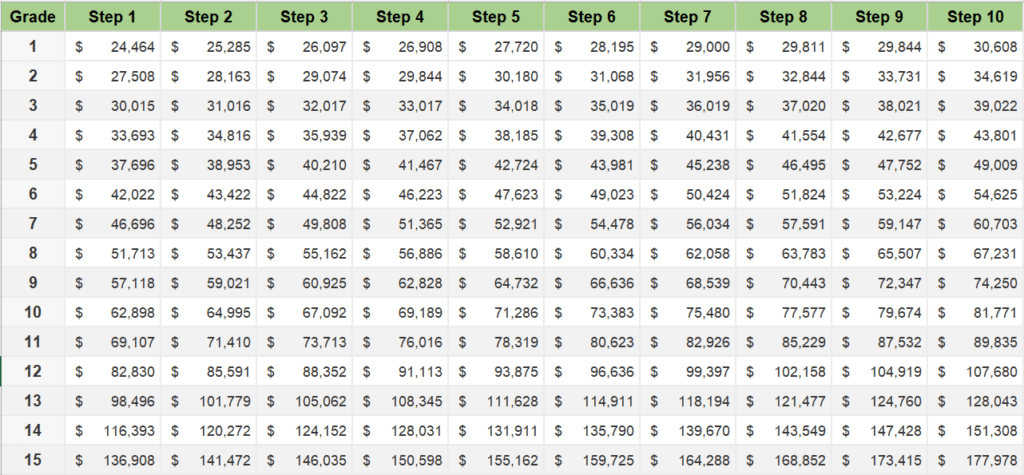Image resolution: width=1024 pixels, height=475 pixels.
Task: Click the Step 1 column header
Action: 113,17
